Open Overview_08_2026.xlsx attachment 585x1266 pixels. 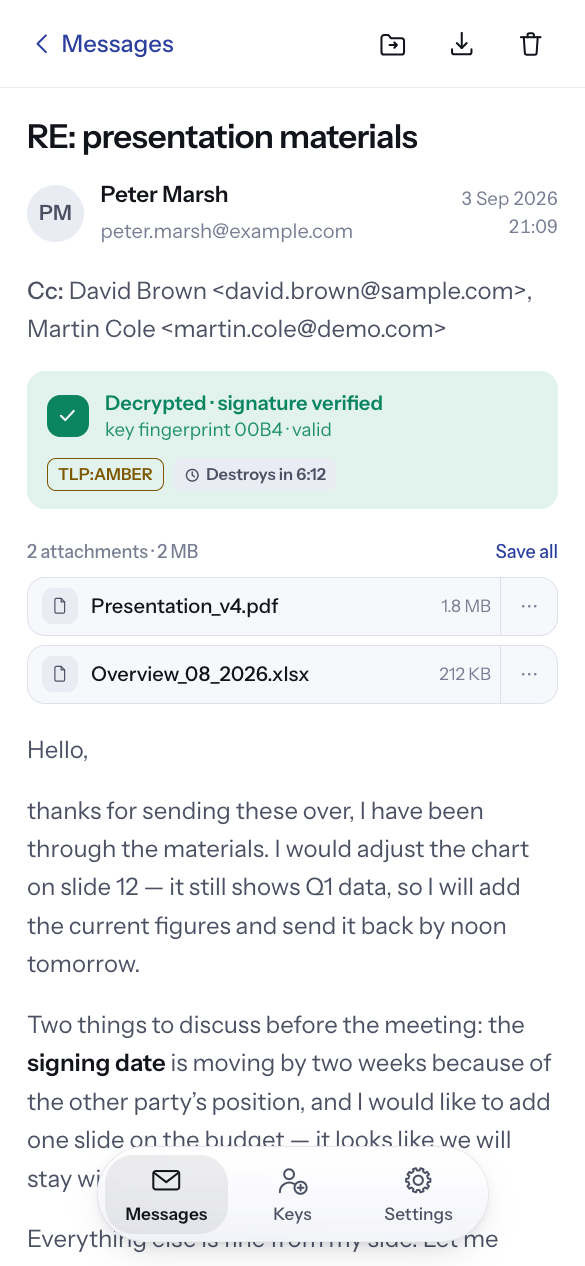tap(264, 674)
